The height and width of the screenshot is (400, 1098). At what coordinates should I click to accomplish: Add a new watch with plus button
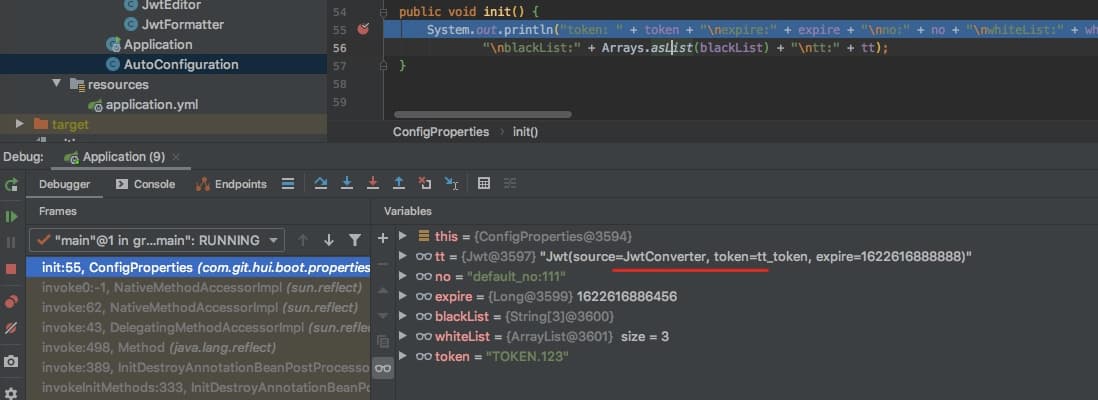pyautogui.click(x=382, y=238)
